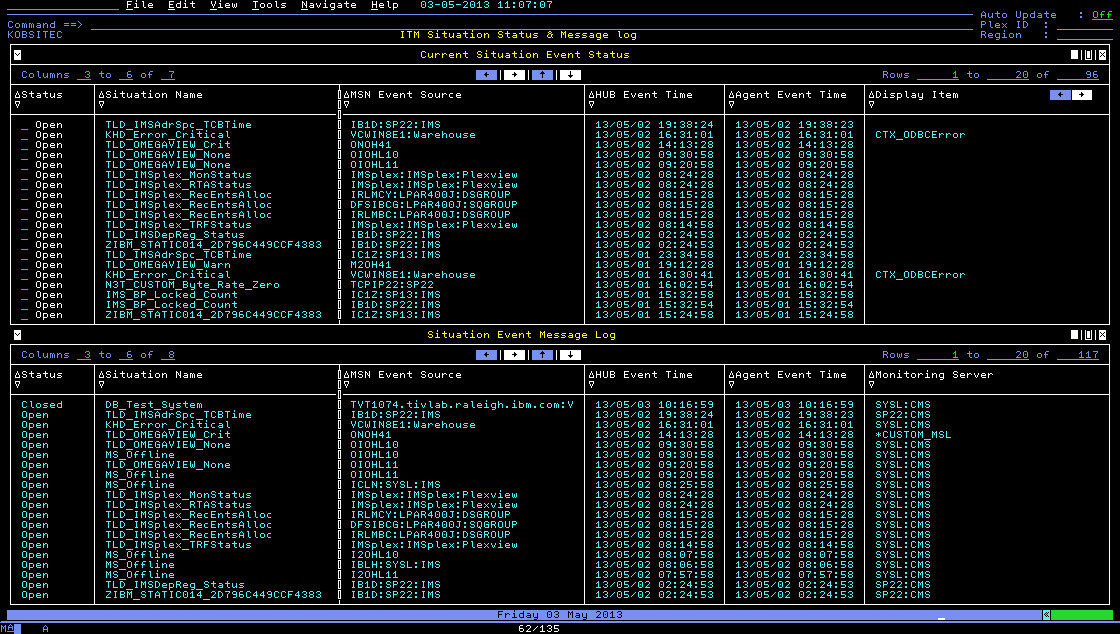Sort Message Log Agent Event Time descending

[731, 384]
